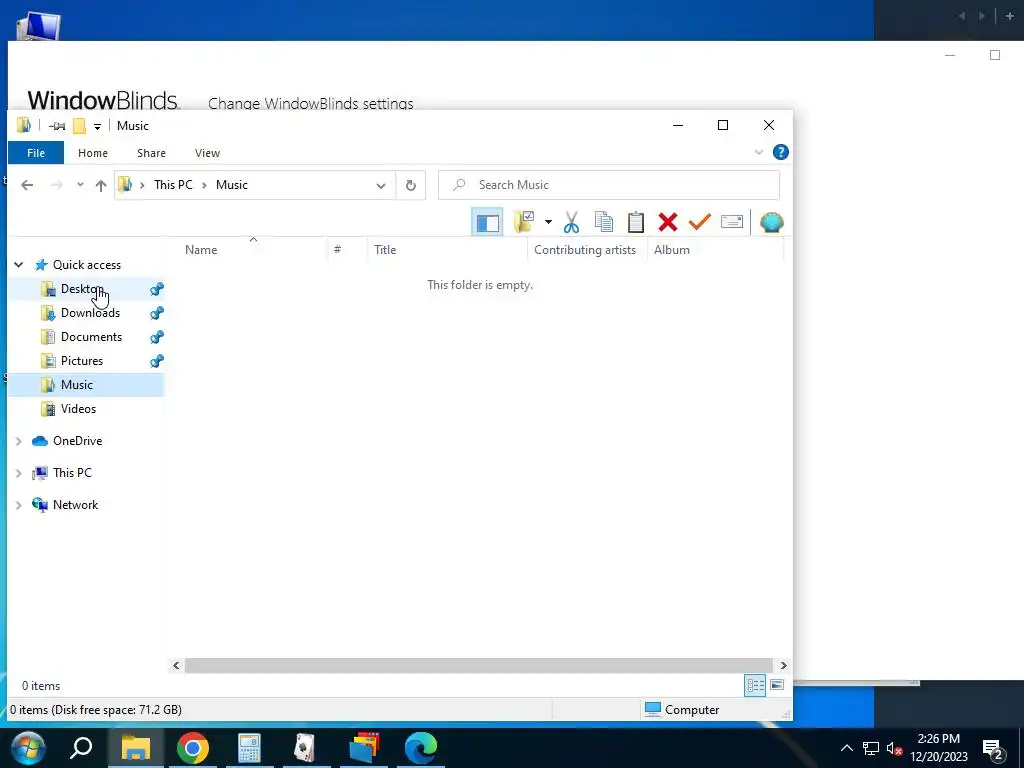Open the Windows Start orb
The width and height of the screenshot is (1024, 768).
point(28,747)
